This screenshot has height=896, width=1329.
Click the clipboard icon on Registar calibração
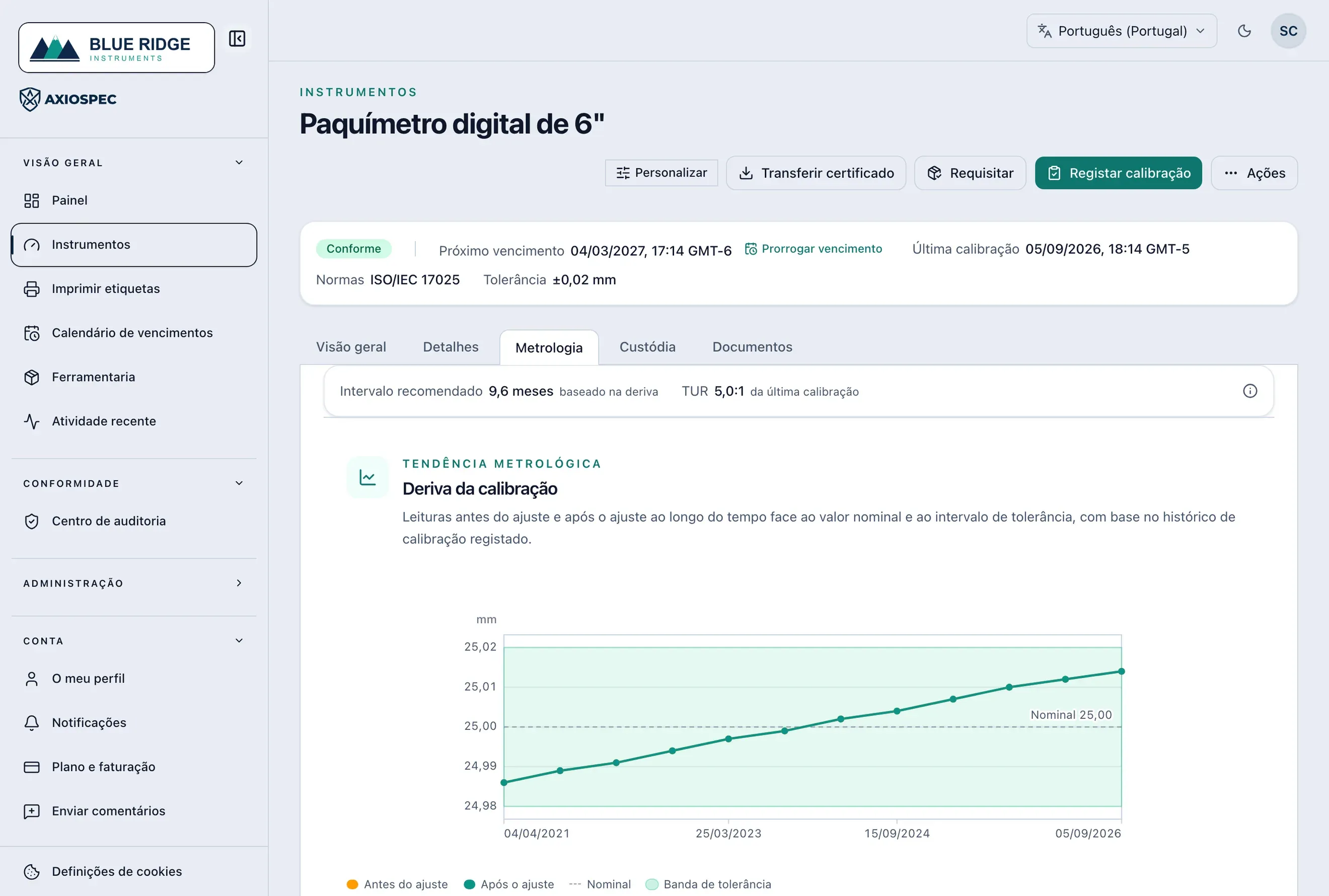point(1054,173)
